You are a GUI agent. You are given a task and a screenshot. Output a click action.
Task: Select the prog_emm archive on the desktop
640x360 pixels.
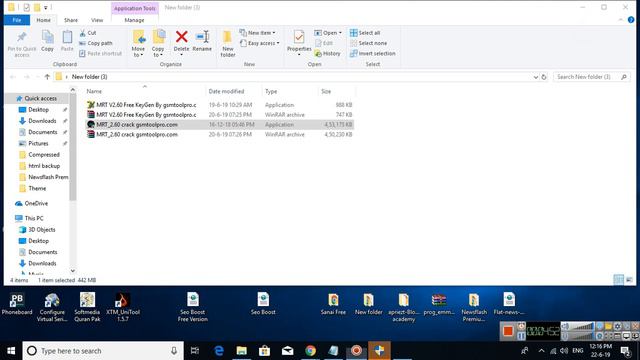439,304
